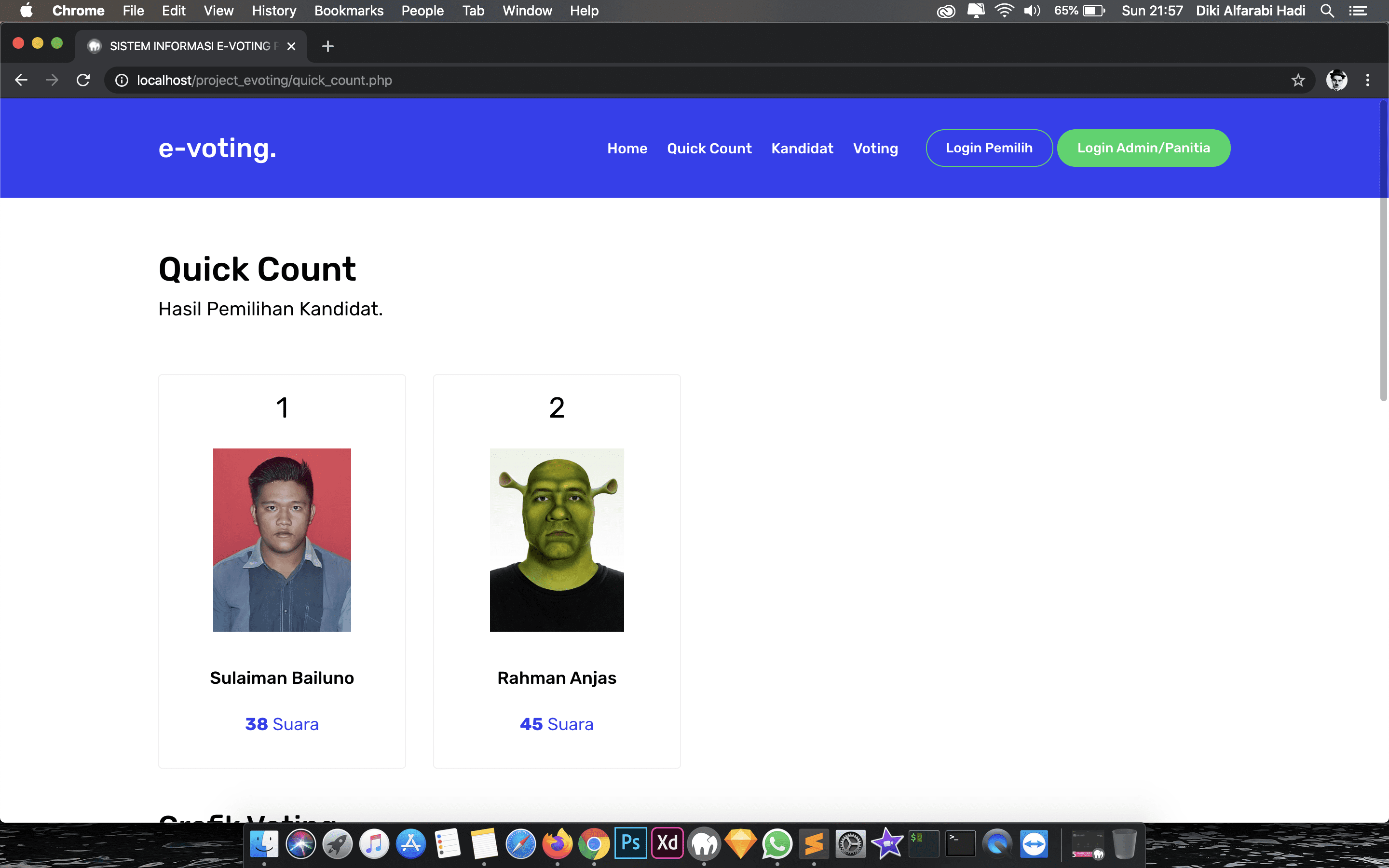Bookmark this page with the star icon
The width and height of the screenshot is (1389, 868).
[x=1298, y=81]
